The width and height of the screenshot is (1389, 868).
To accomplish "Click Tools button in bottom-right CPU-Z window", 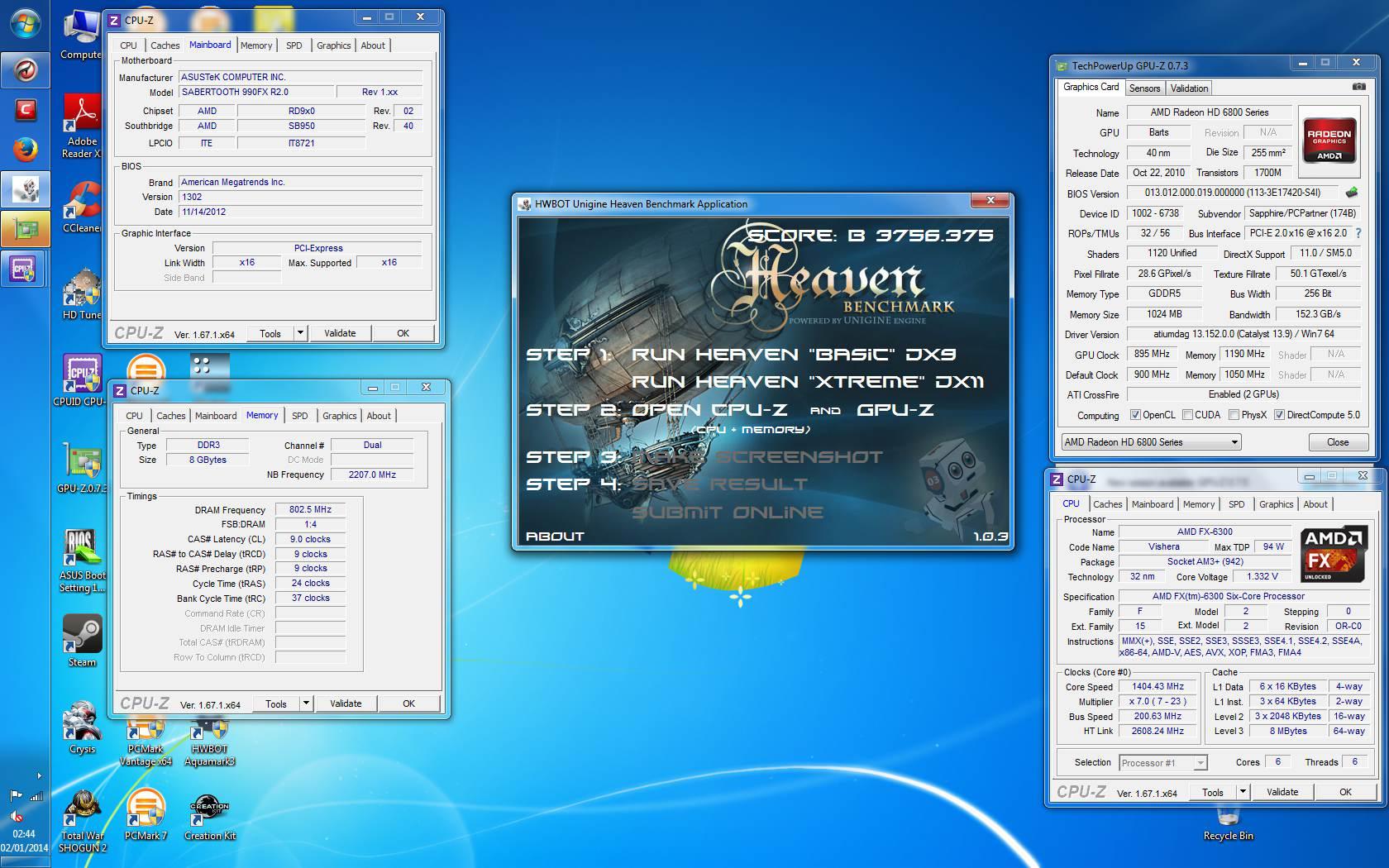I will pos(1212,792).
